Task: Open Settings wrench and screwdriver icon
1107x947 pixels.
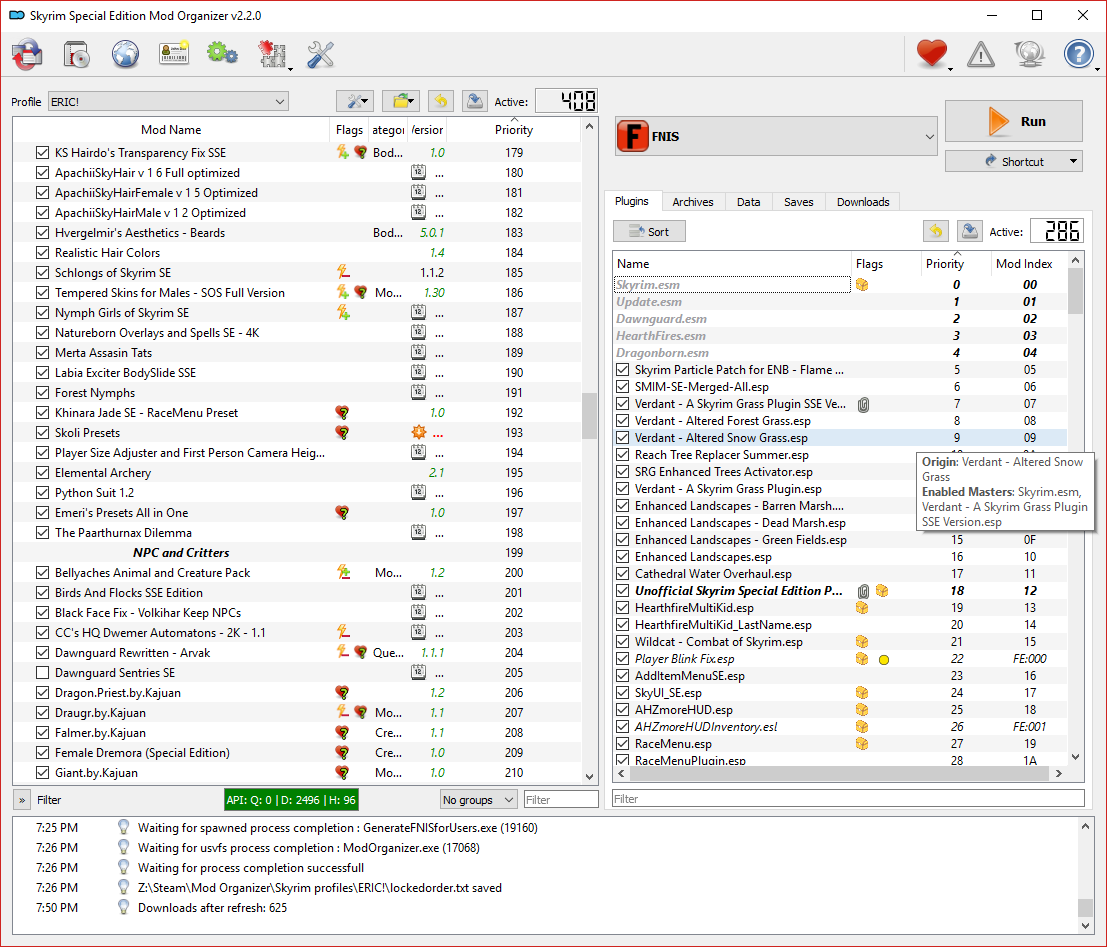Action: (321, 54)
